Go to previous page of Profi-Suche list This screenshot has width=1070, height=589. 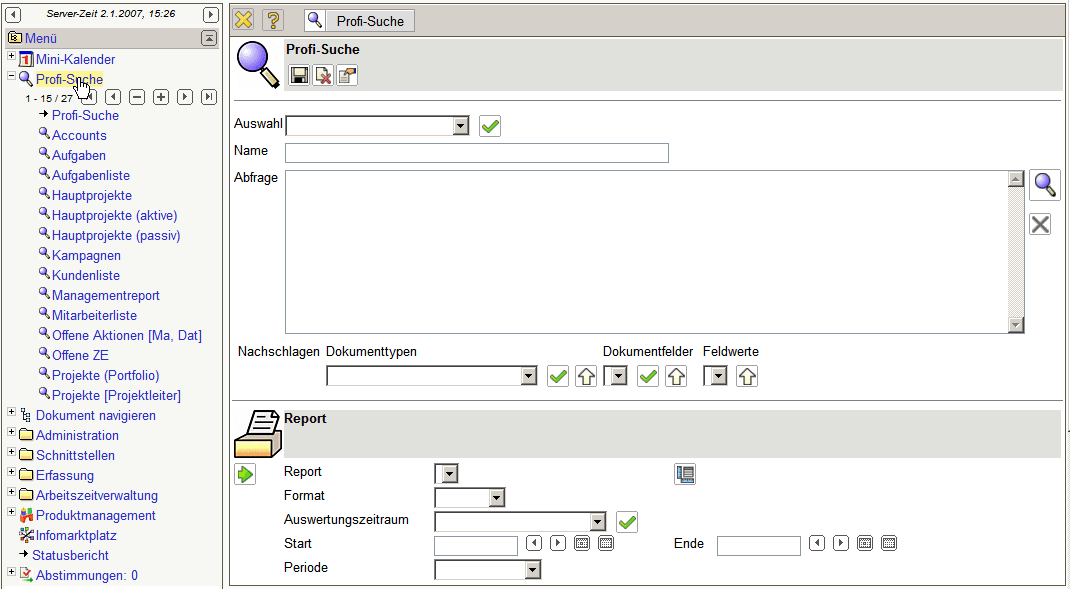(113, 97)
